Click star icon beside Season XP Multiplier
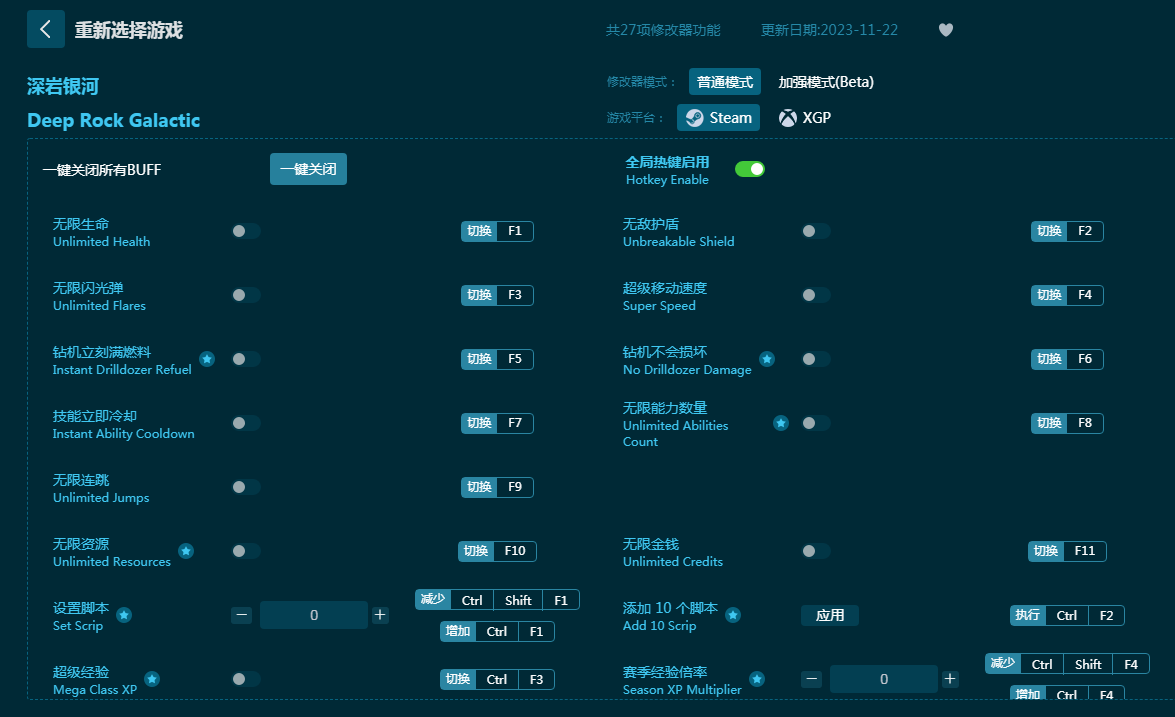The height and width of the screenshot is (717, 1175). pyautogui.click(x=757, y=679)
